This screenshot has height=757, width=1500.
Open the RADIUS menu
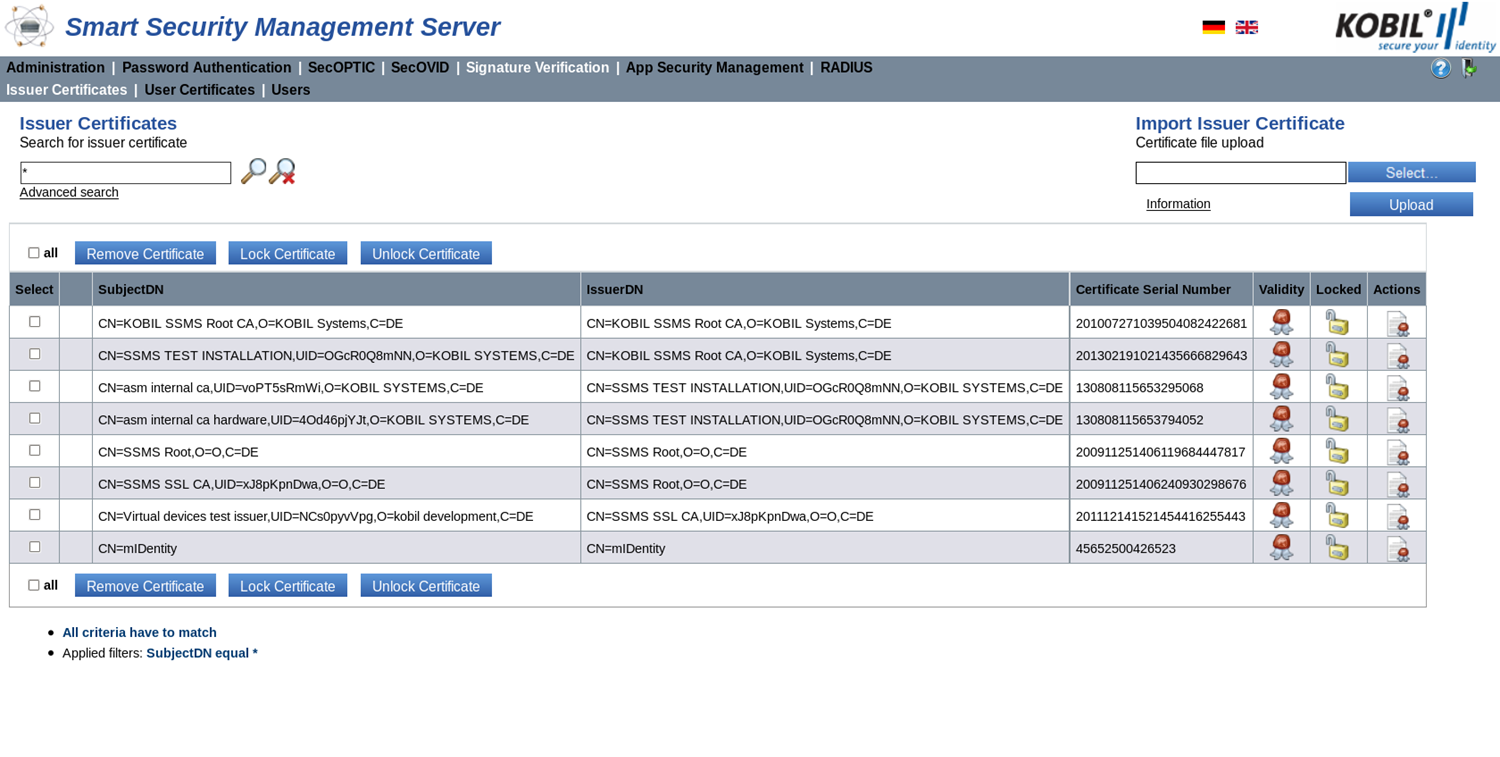click(846, 68)
